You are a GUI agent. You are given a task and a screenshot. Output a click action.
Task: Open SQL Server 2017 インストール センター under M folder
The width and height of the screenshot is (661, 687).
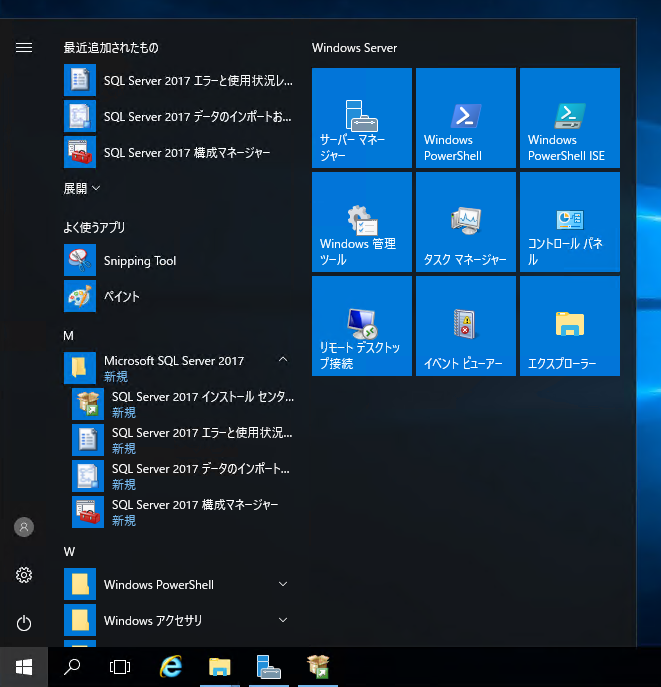(184, 404)
